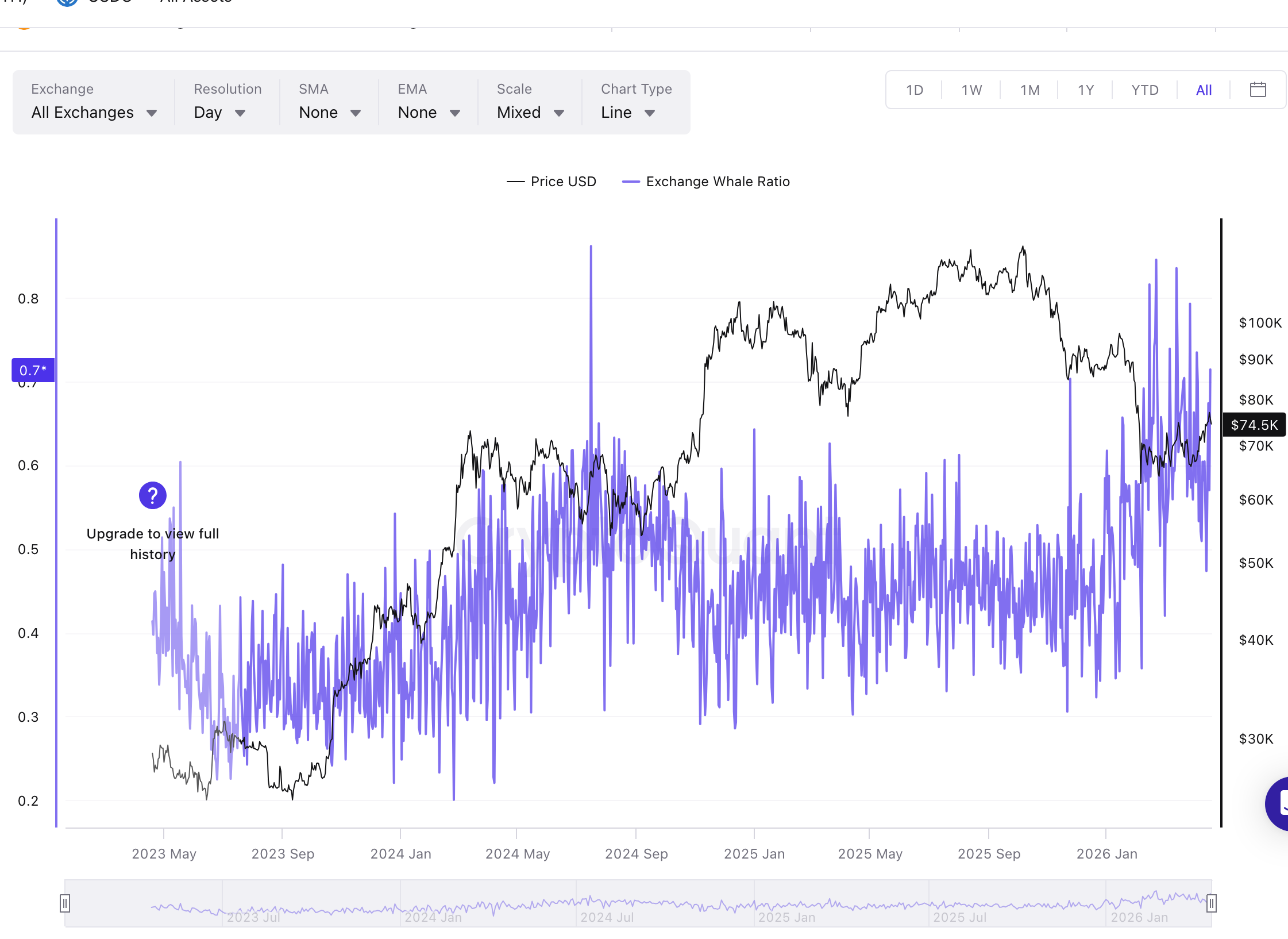
Task: Open the chat support bubble
Action: (1278, 803)
